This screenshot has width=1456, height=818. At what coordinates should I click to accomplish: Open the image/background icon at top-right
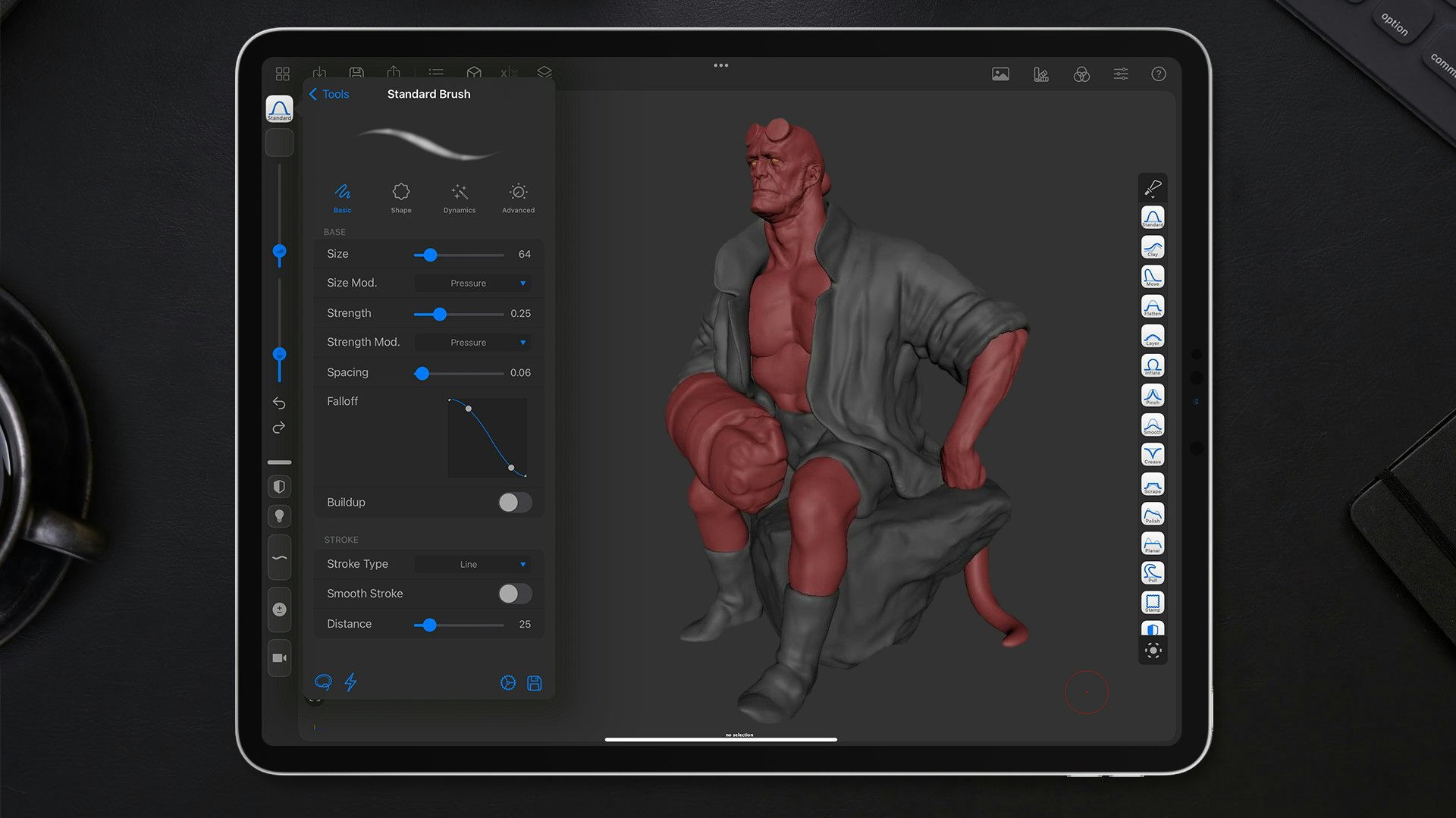pyautogui.click(x=1001, y=74)
